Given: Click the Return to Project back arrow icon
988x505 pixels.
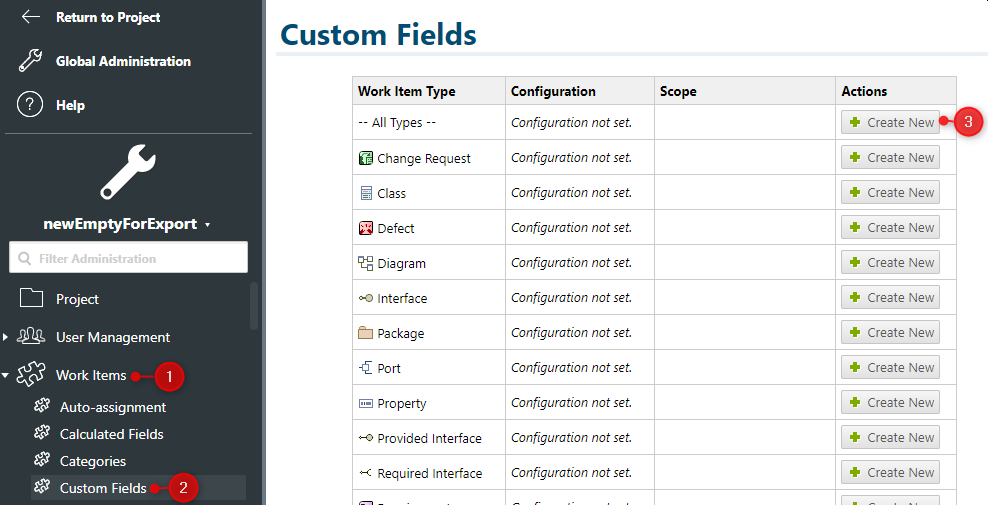Looking at the screenshot, I should click(x=31, y=17).
